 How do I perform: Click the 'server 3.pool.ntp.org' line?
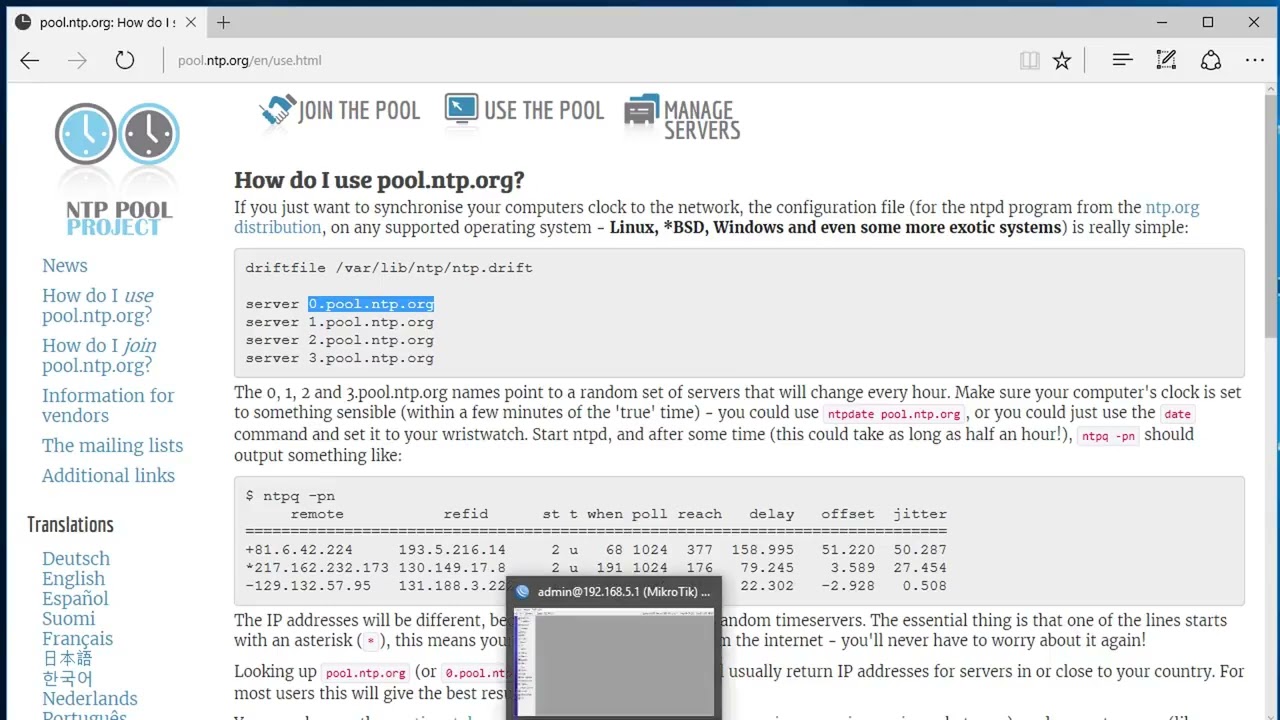[x=340, y=358]
